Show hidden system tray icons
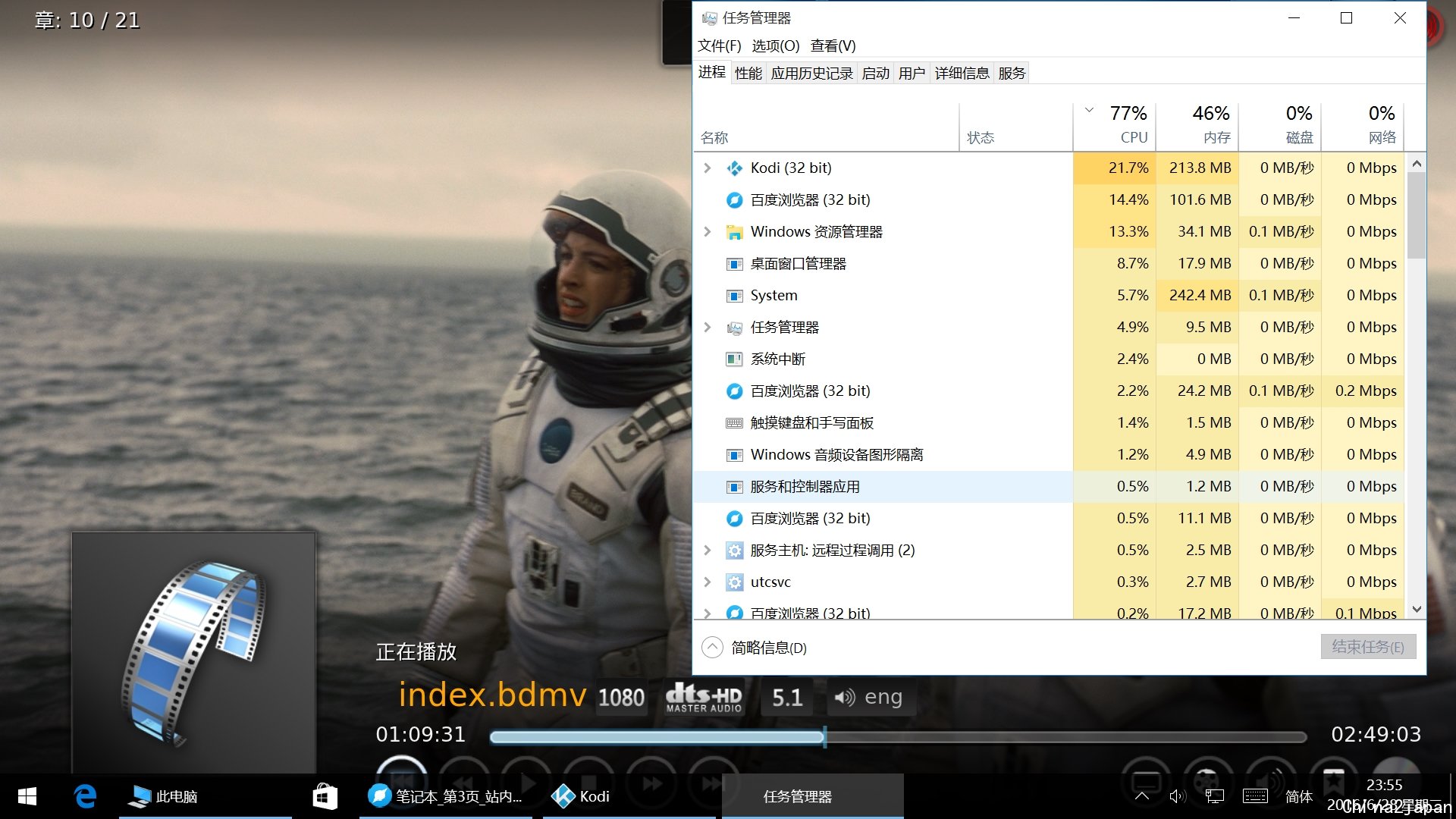Screen dimensions: 1456x819 [x=1141, y=796]
